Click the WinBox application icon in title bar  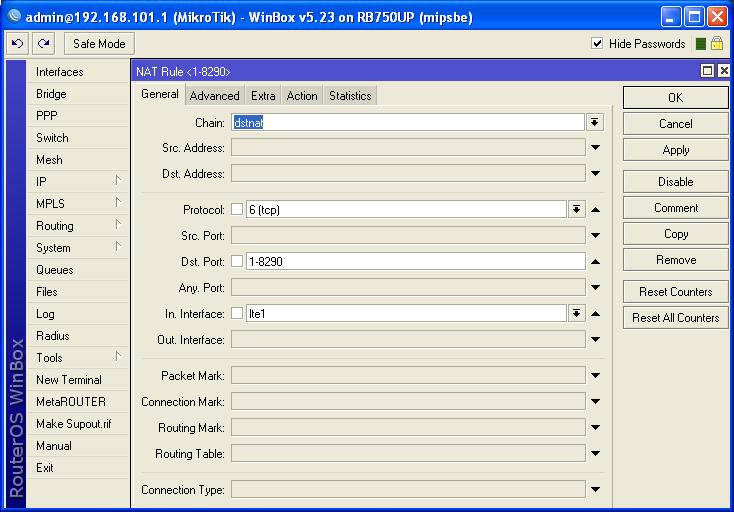point(15,16)
